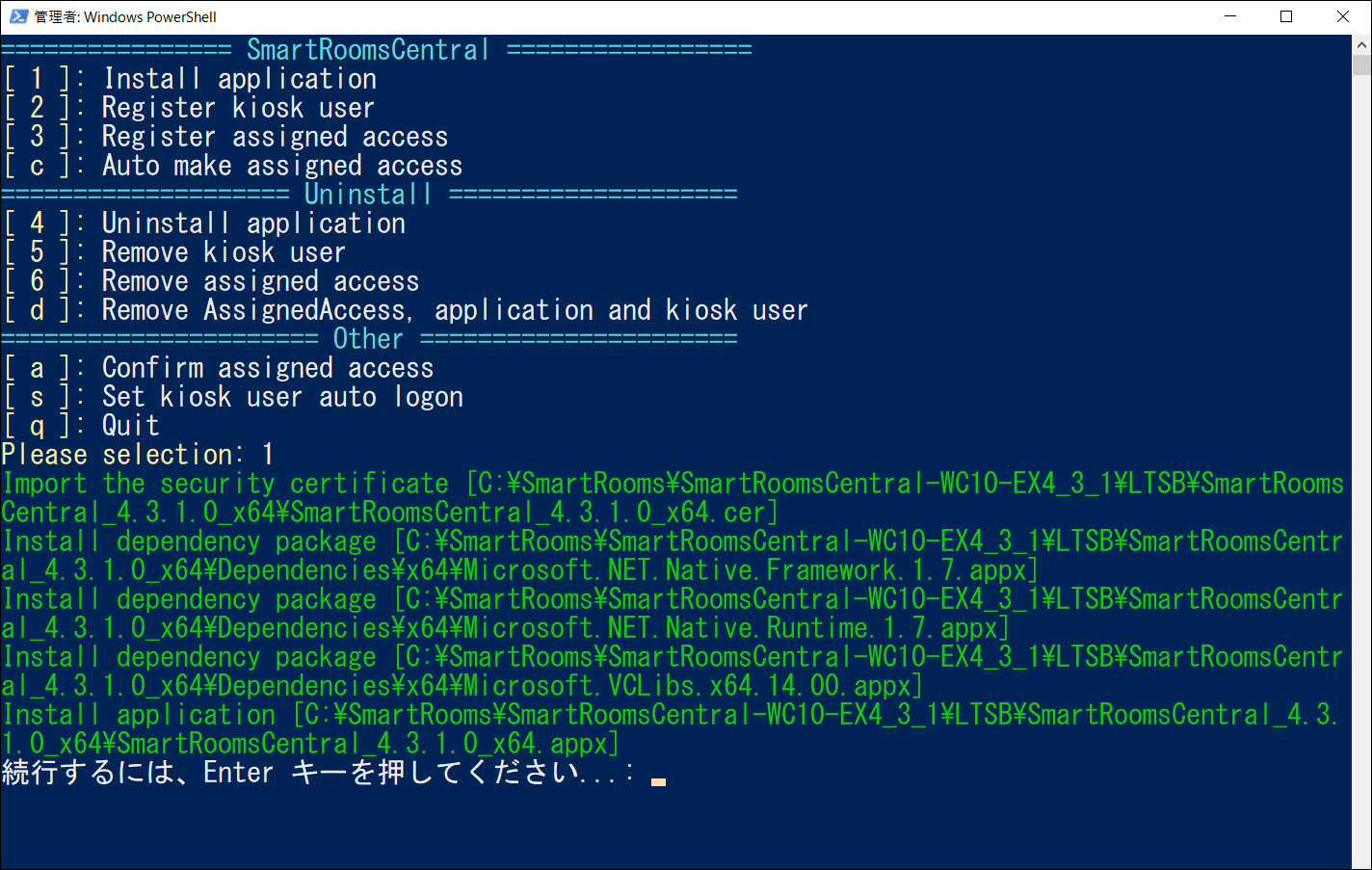Click the "Set kiosk user auto logon" line
This screenshot has width=1372, height=870.
coord(281,397)
